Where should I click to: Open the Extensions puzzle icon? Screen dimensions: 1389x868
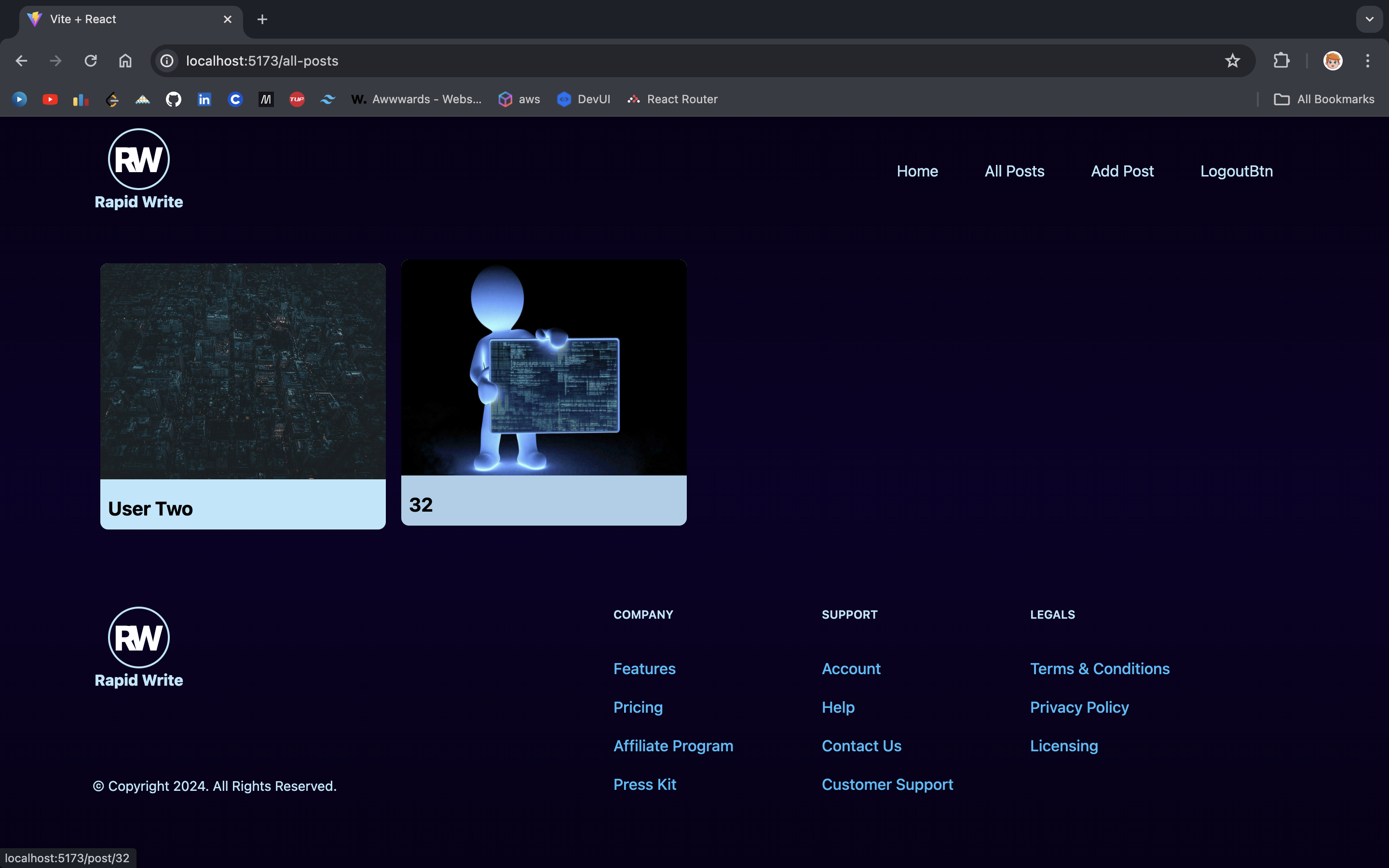[1281, 61]
